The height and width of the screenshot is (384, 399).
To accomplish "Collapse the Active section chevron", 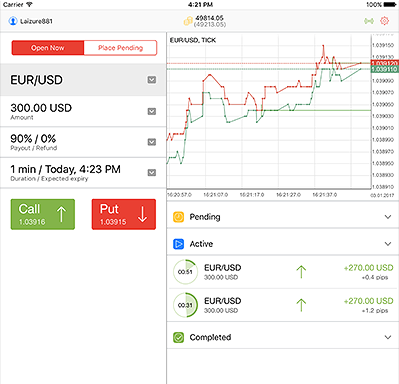I will click(x=388, y=244).
